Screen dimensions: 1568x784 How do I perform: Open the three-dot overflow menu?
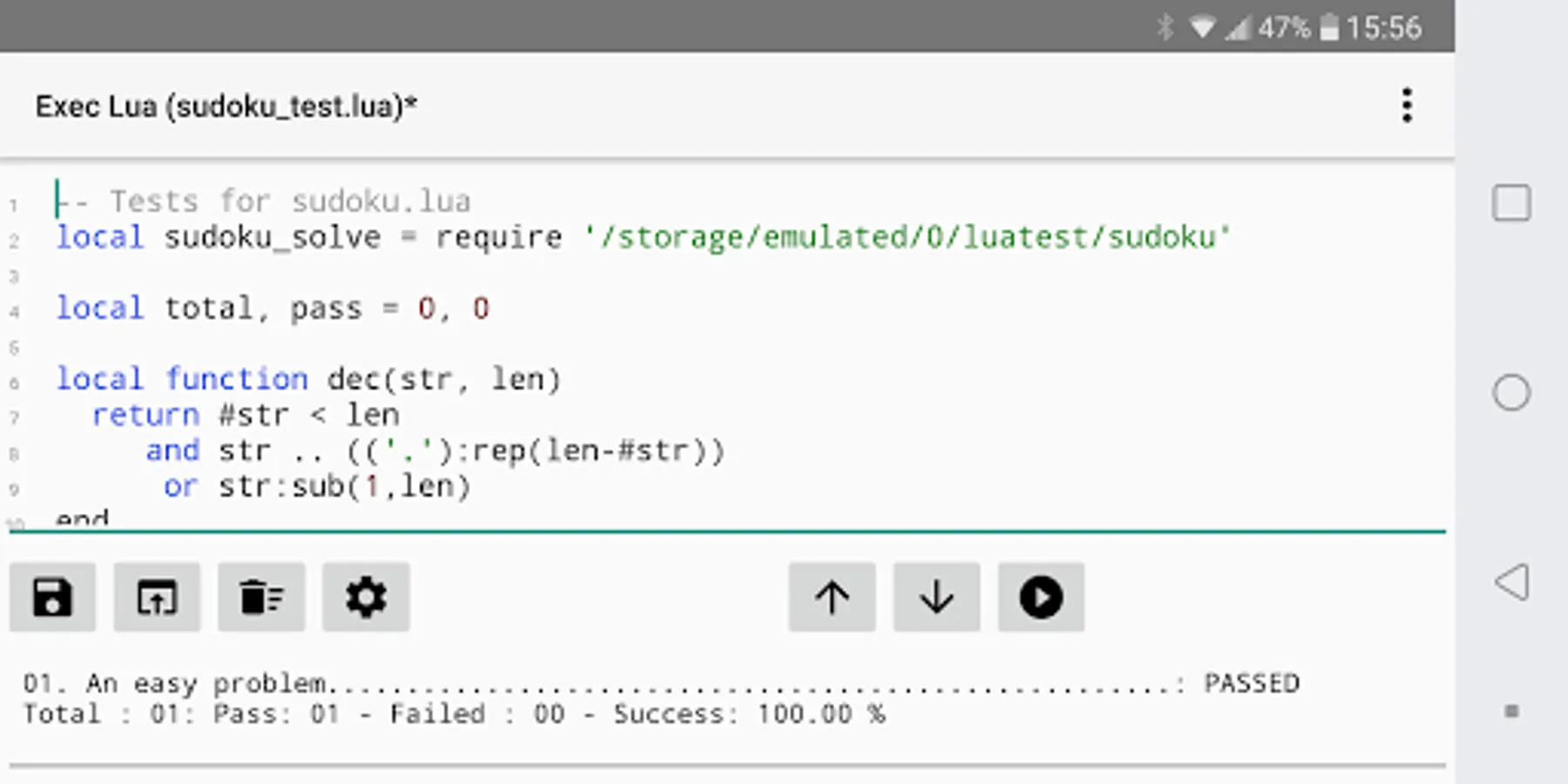coord(1407,106)
